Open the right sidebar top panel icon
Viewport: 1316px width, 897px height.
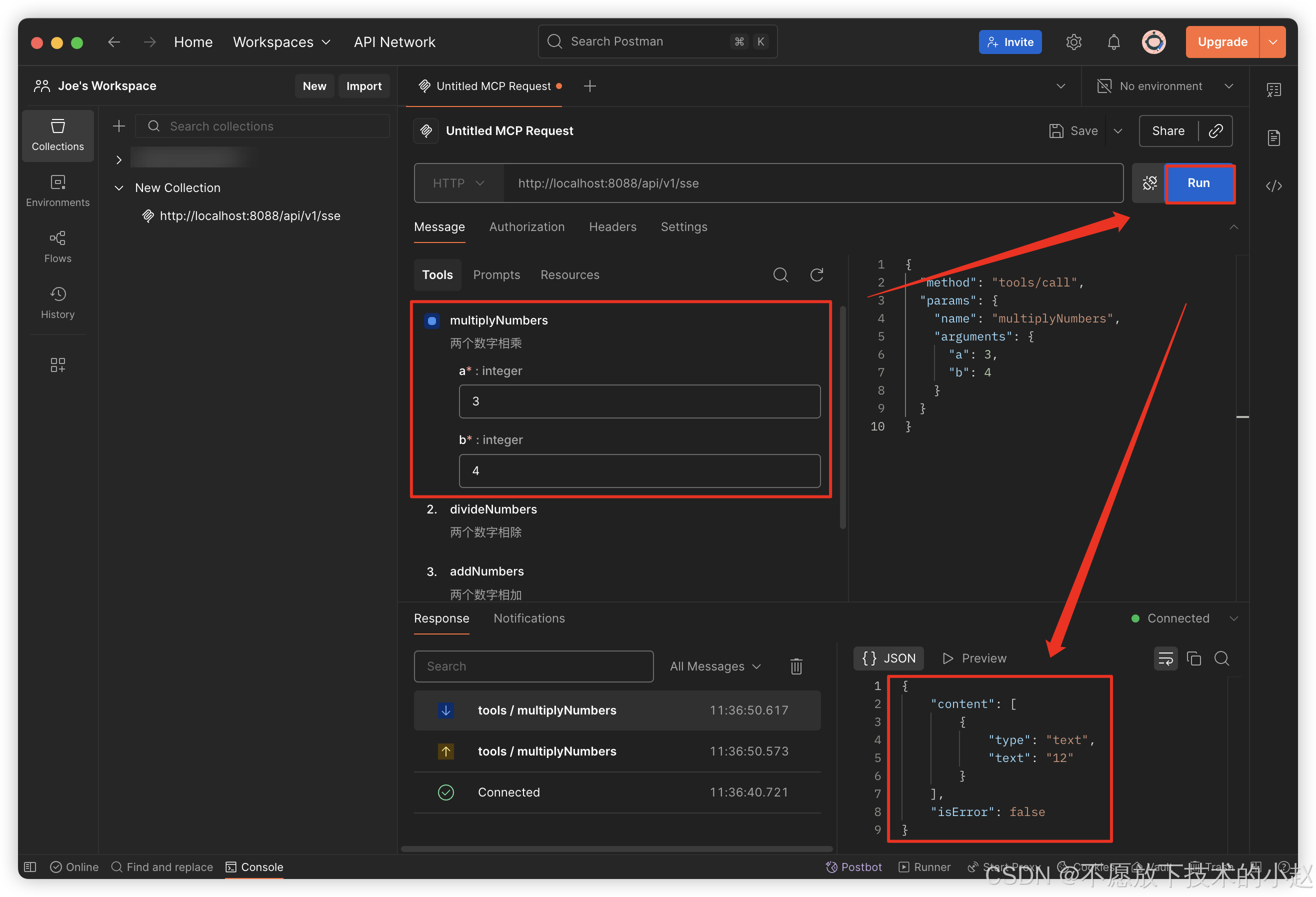[1273, 89]
